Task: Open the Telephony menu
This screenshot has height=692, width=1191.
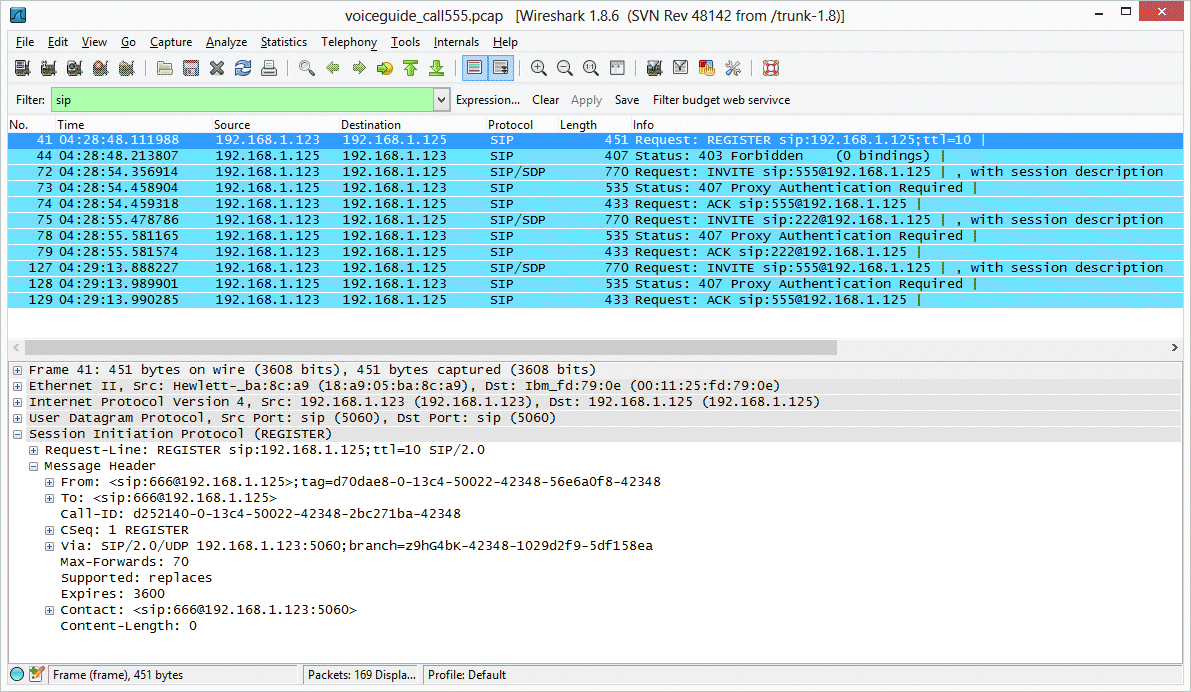Action: click(349, 42)
